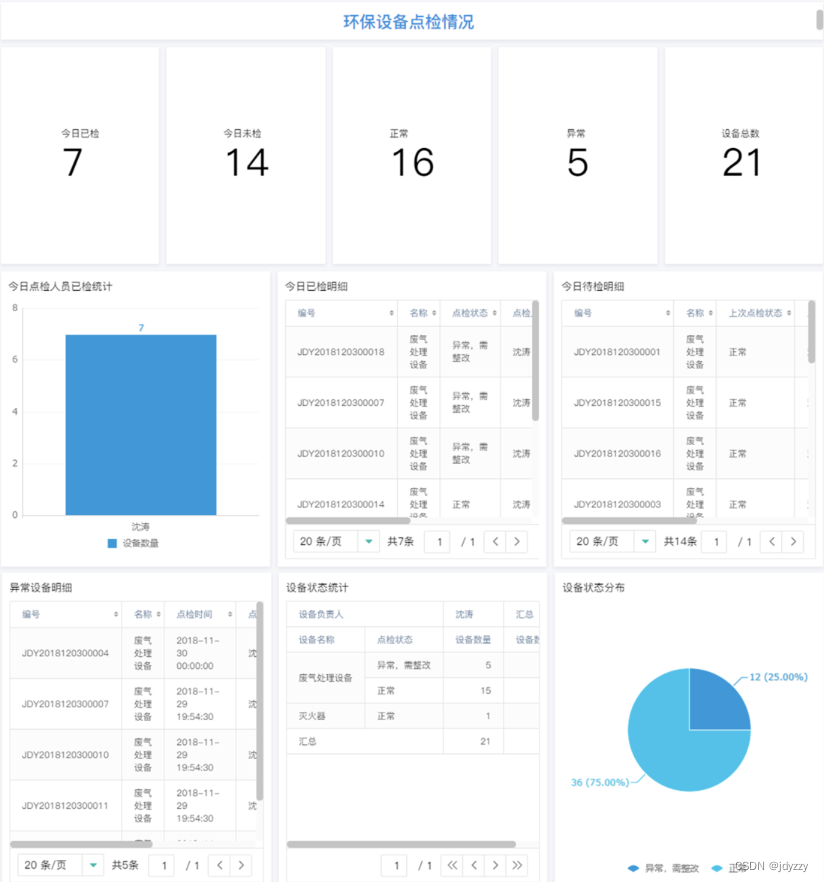Click 设备负责人 header in 设备状态统计
This screenshot has width=824, height=882.
365,614
